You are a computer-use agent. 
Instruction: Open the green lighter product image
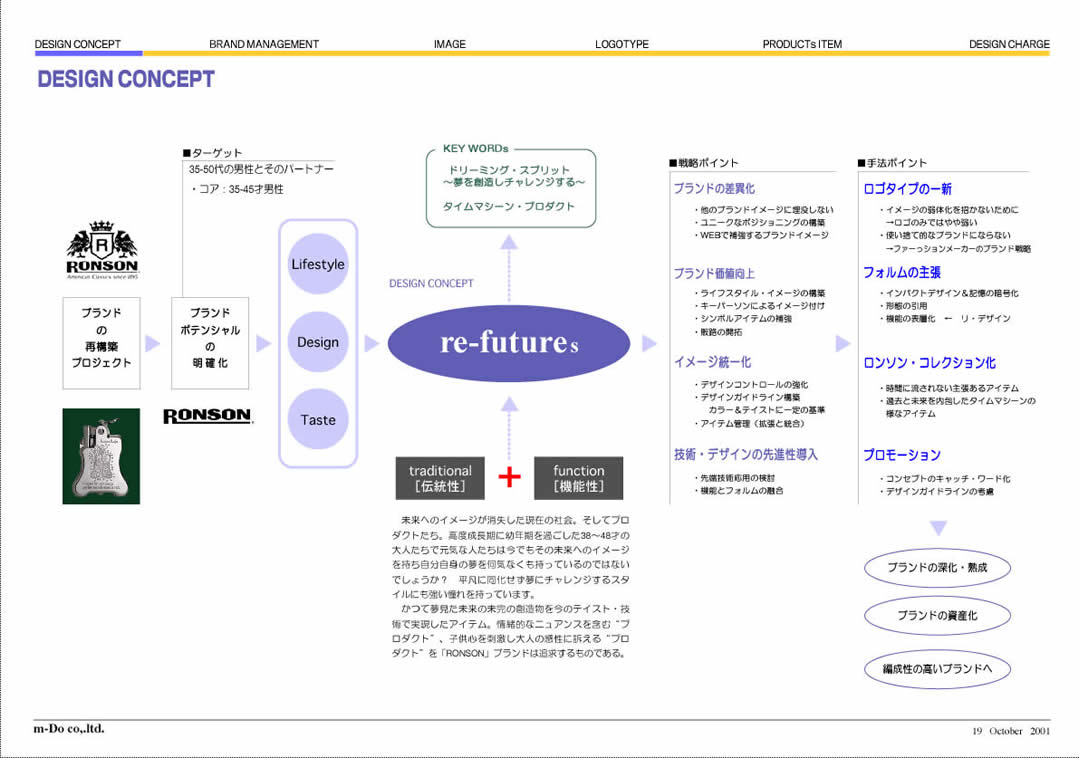[101, 455]
